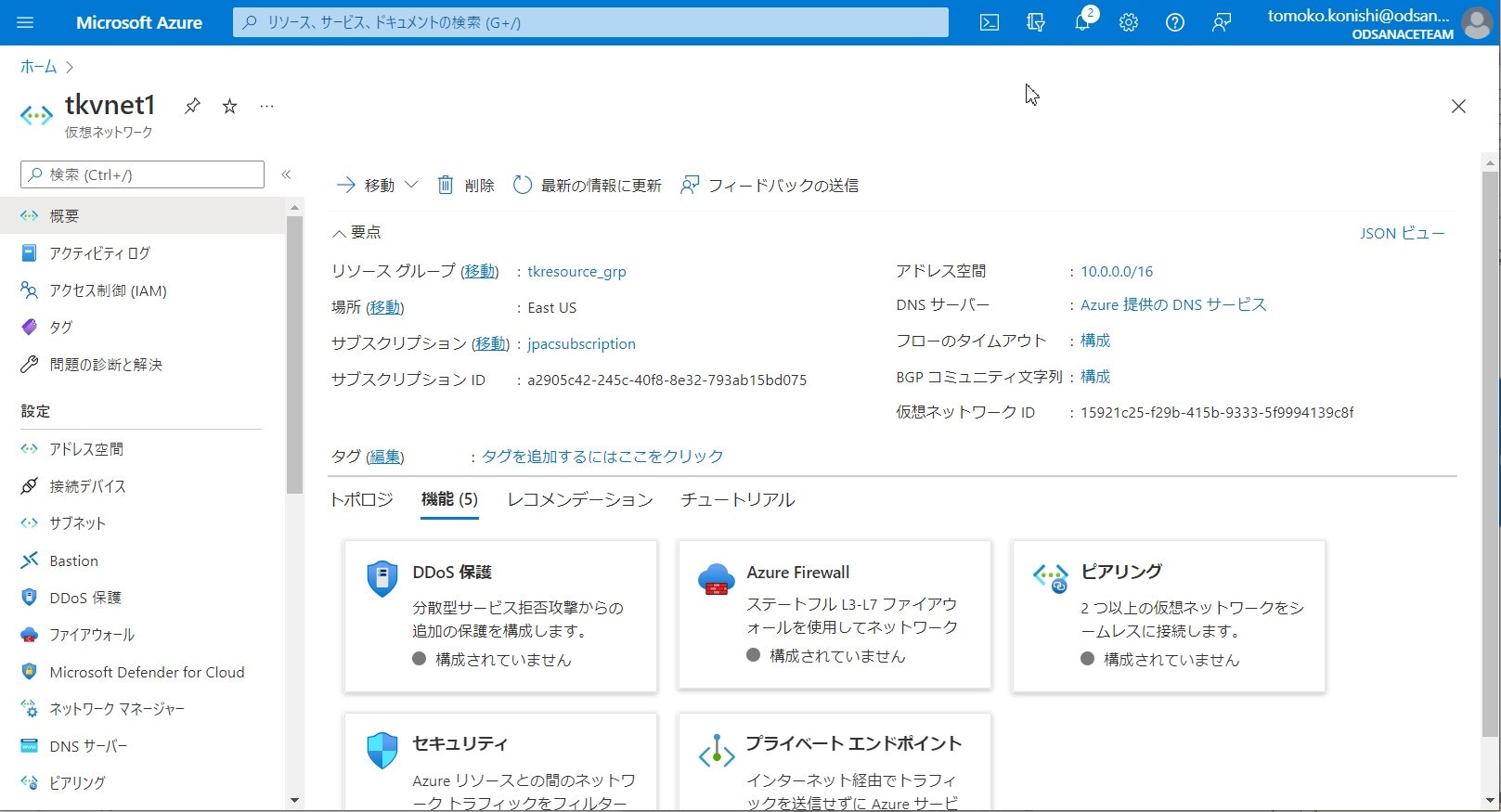The height and width of the screenshot is (812, 1501).
Task: Open portal settings gear
Action: pos(1129,22)
